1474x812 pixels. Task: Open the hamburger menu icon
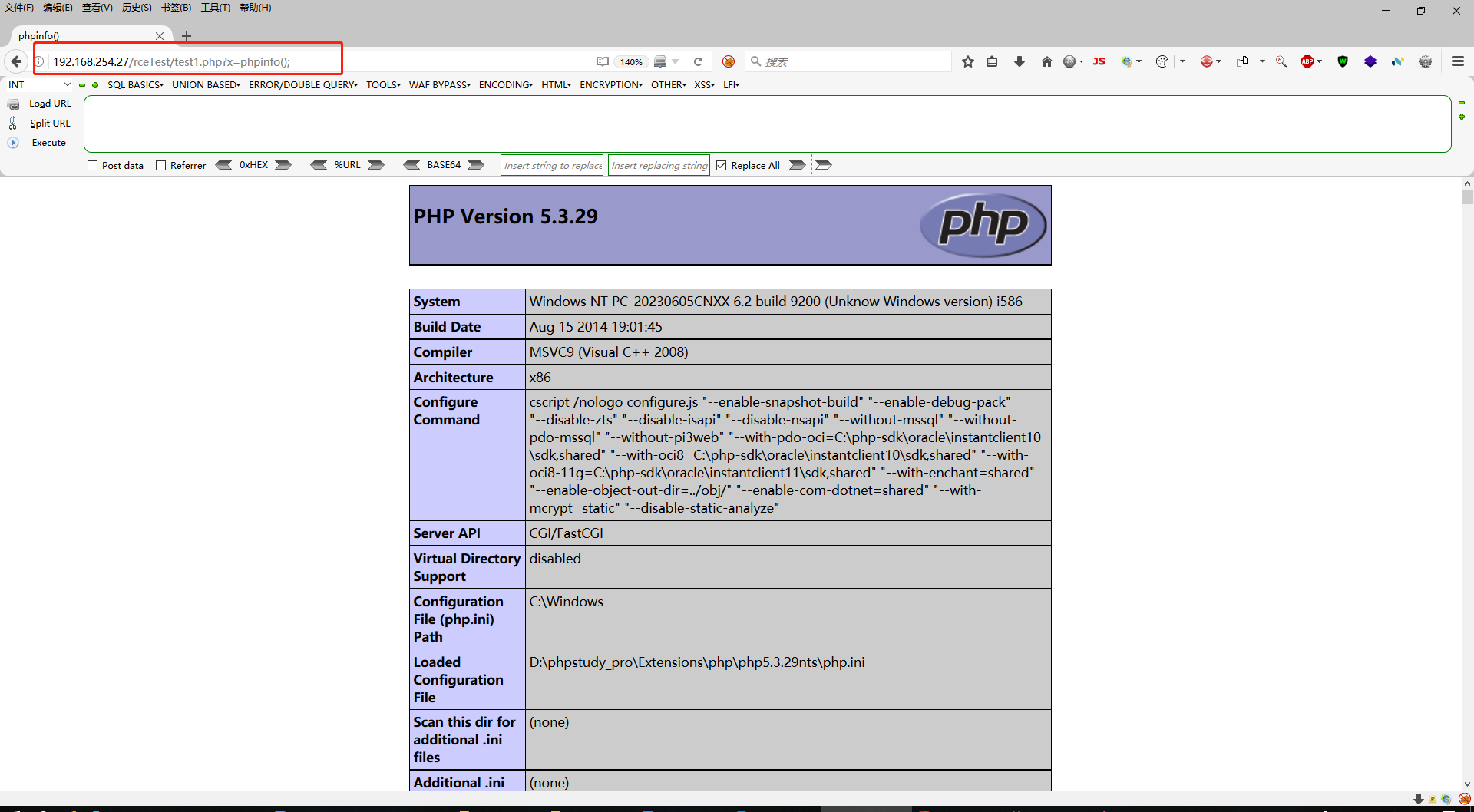tap(1458, 61)
